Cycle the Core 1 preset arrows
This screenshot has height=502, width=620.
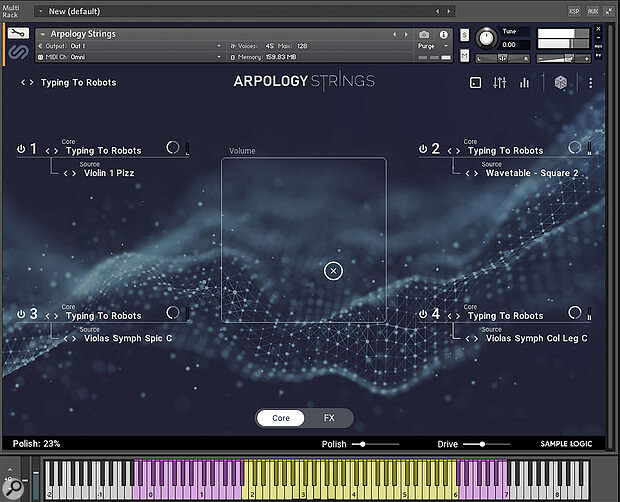point(52,151)
